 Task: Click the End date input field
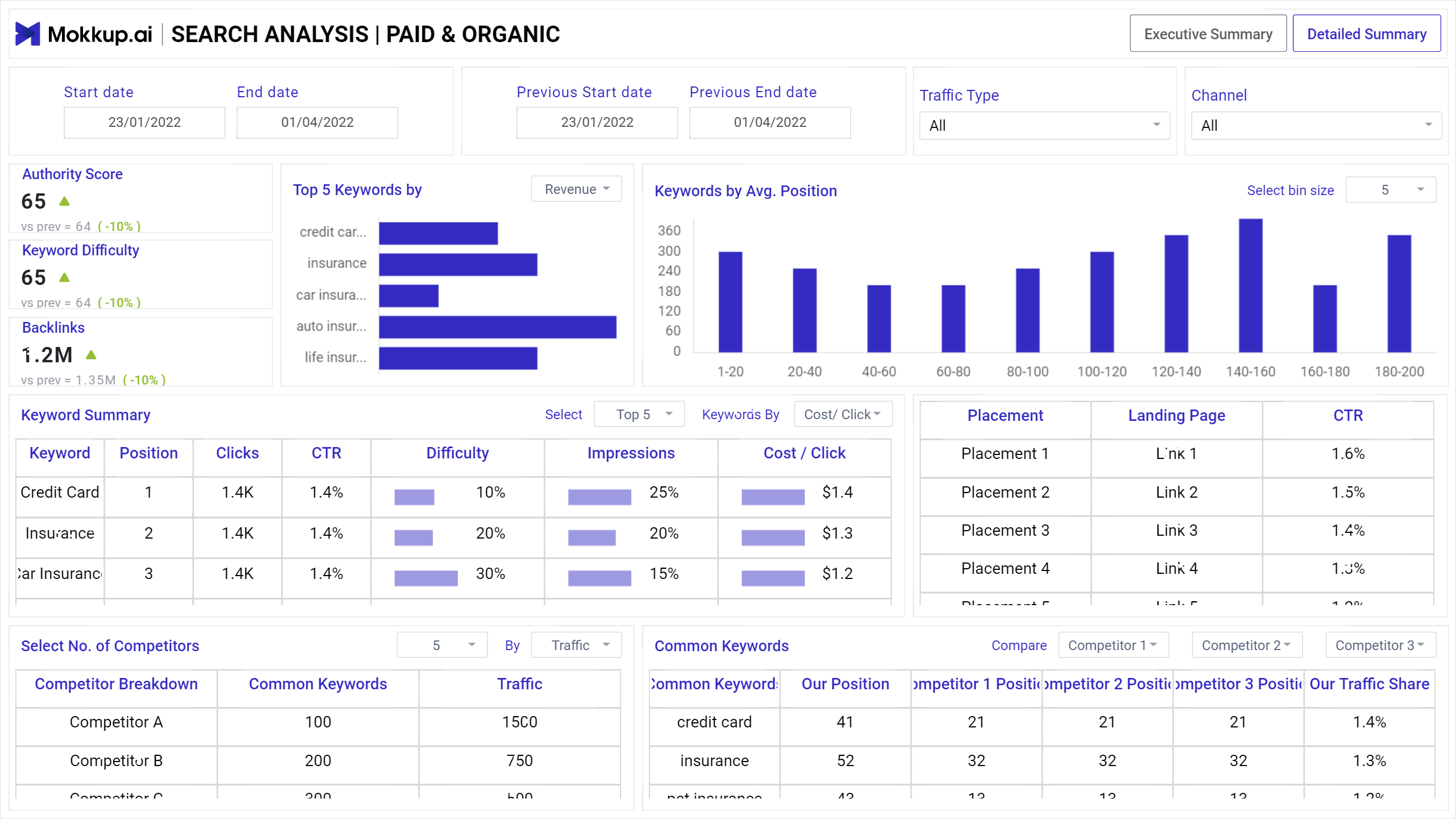click(x=317, y=122)
